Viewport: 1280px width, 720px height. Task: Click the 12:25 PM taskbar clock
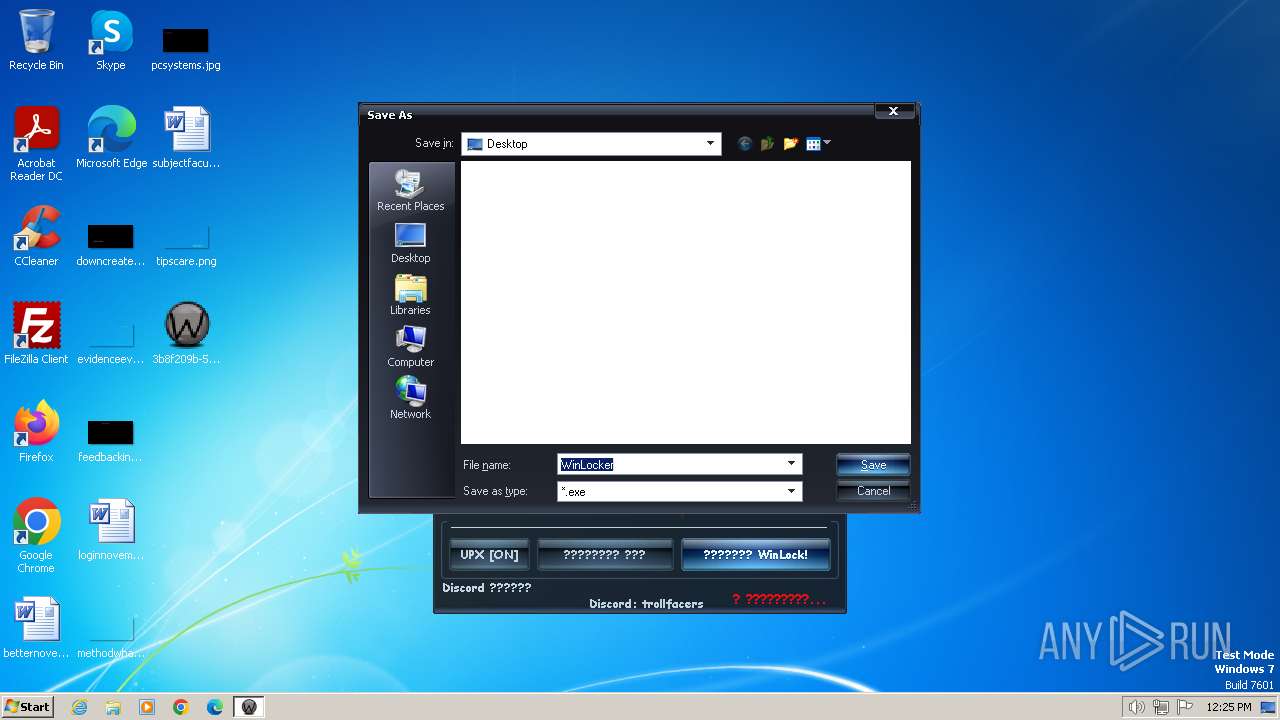pos(1229,707)
